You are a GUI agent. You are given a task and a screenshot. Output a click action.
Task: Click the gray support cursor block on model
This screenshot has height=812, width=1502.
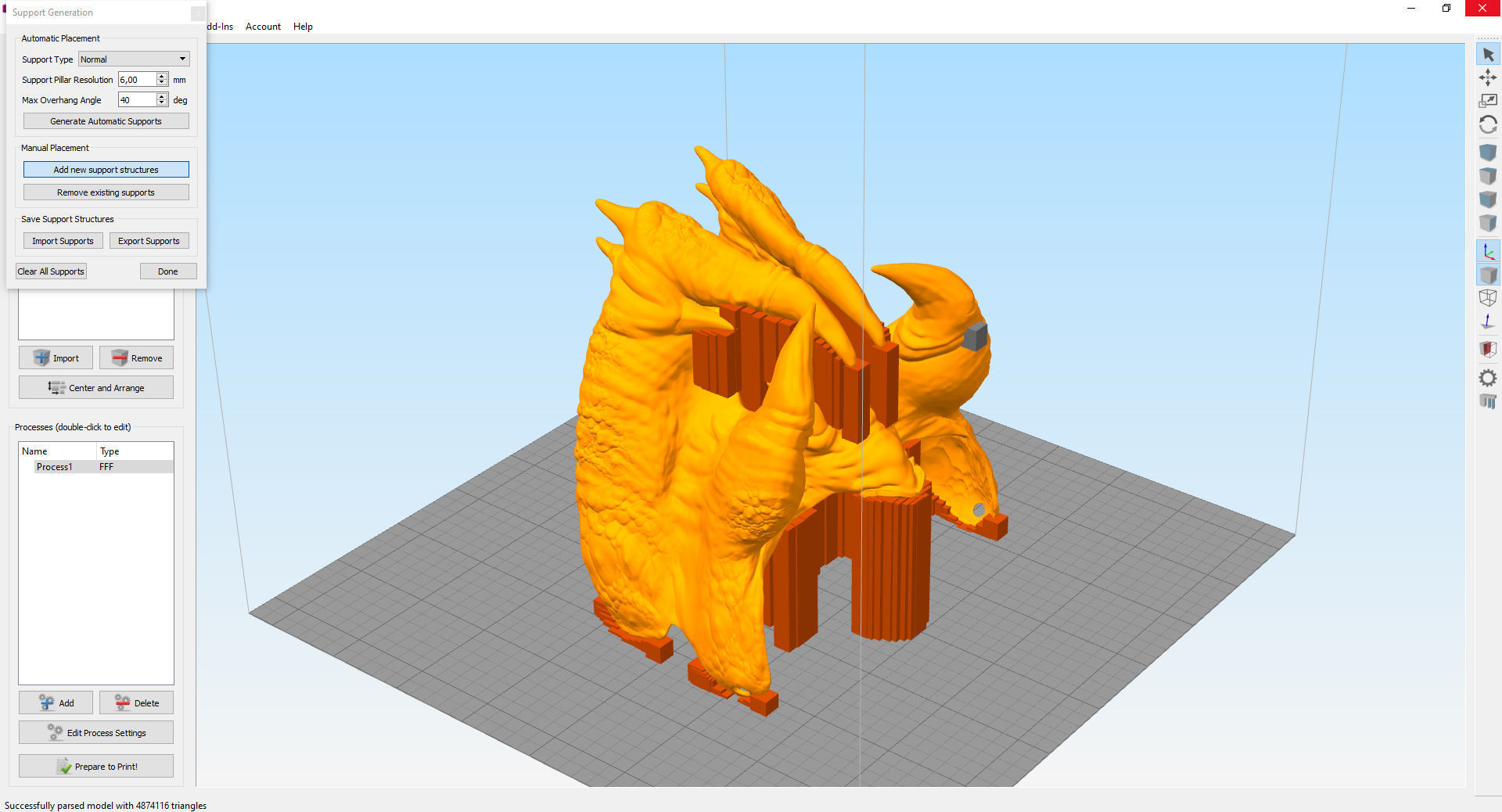coord(975,337)
